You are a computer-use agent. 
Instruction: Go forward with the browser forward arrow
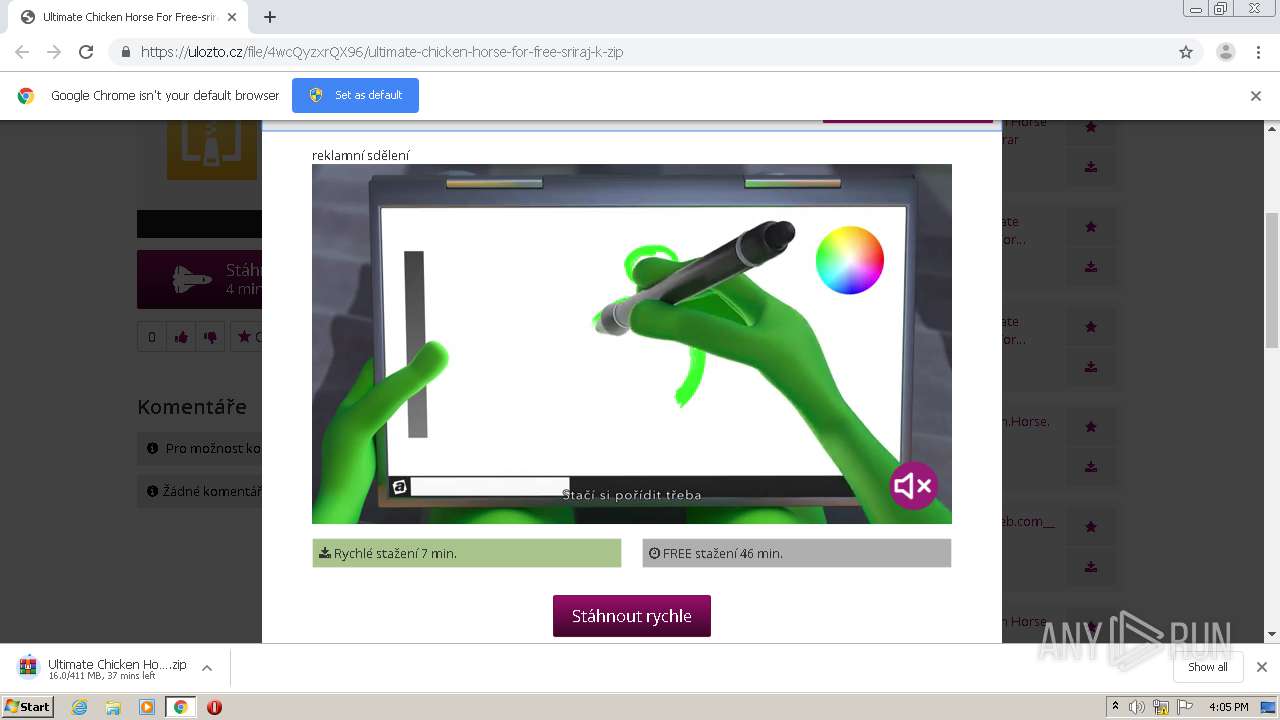coord(54,52)
